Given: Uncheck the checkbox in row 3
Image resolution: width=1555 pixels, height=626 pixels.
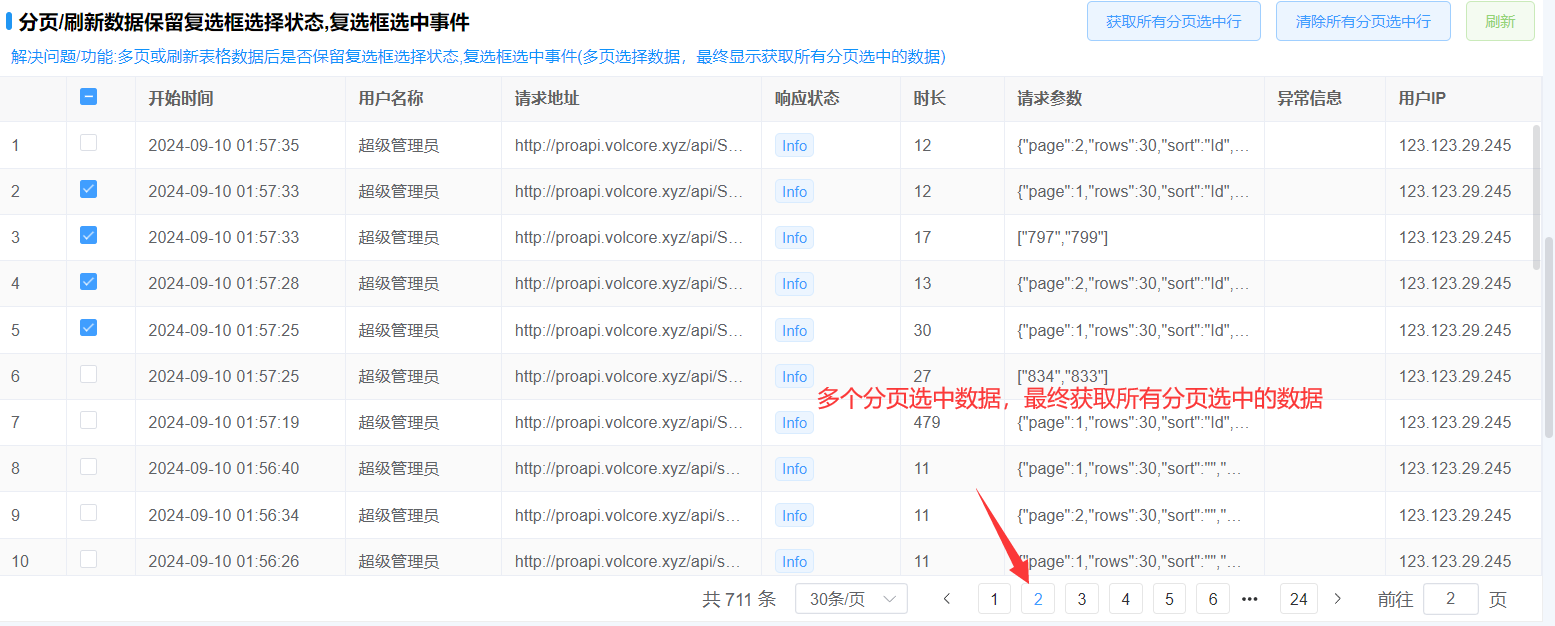Looking at the screenshot, I should point(88,235).
